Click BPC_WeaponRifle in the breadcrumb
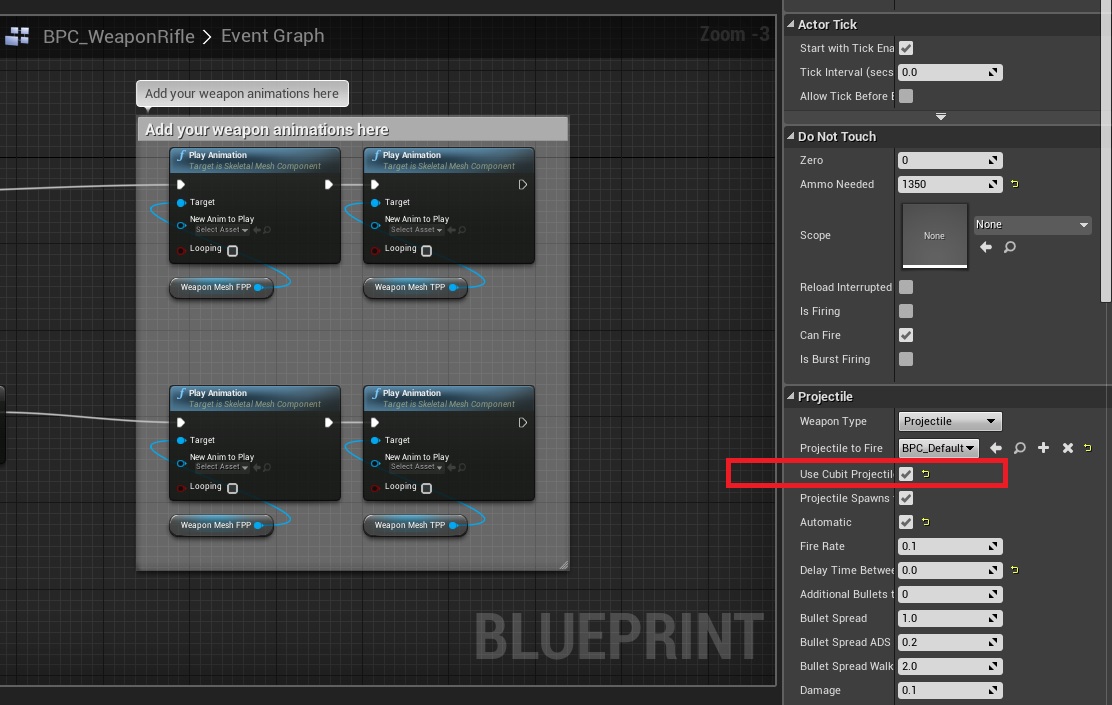Viewport: 1112px width, 705px height. (x=119, y=37)
